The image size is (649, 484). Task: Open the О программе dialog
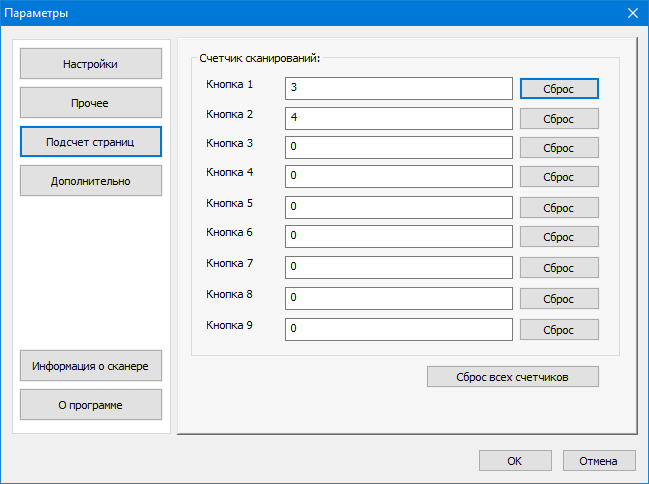pos(90,404)
